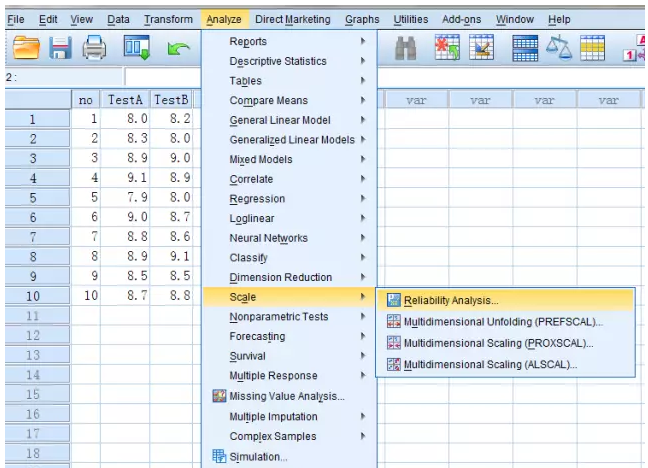The width and height of the screenshot is (648, 468).
Task: Select the row 5 header in data grid
Action: coord(33,198)
